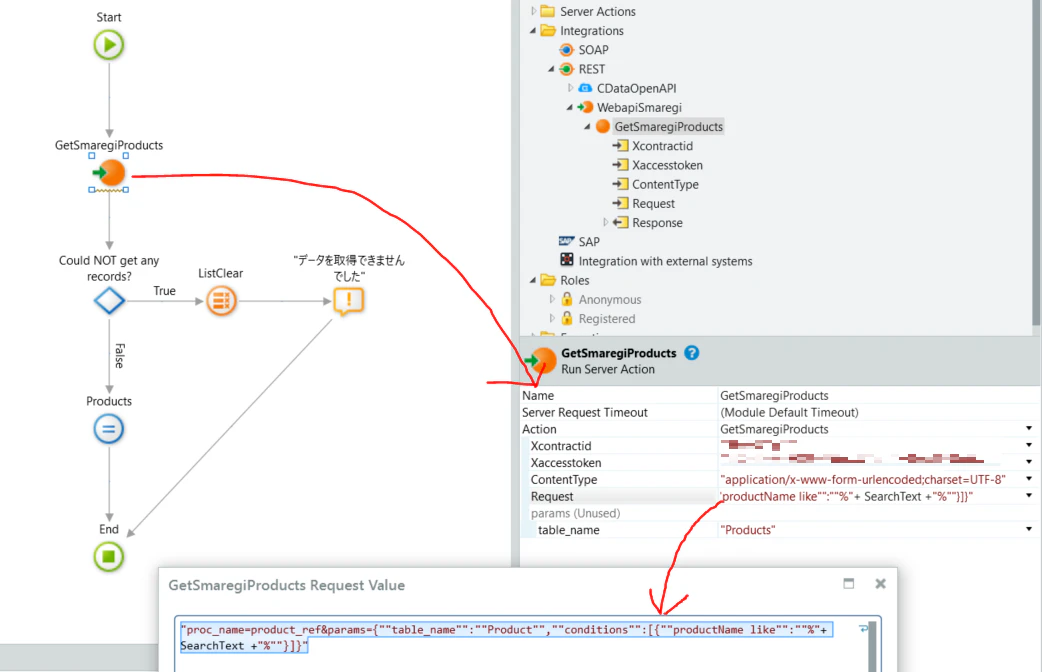This screenshot has width=1042, height=672.
Task: Select the exclamation message feedback node
Action: coord(349,301)
